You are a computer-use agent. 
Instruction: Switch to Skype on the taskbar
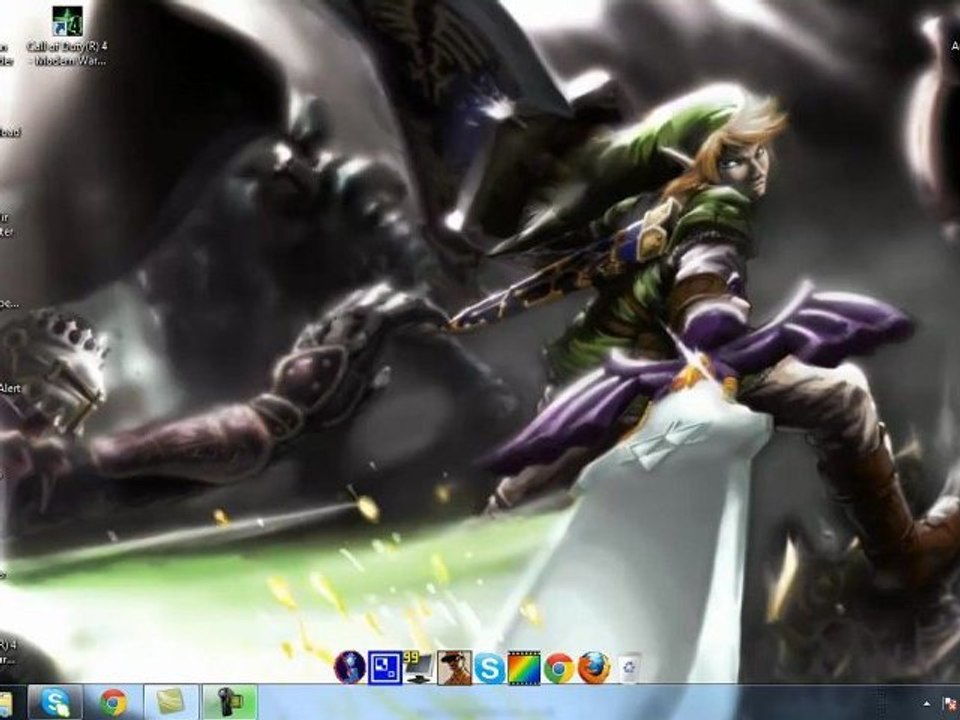(x=55, y=702)
